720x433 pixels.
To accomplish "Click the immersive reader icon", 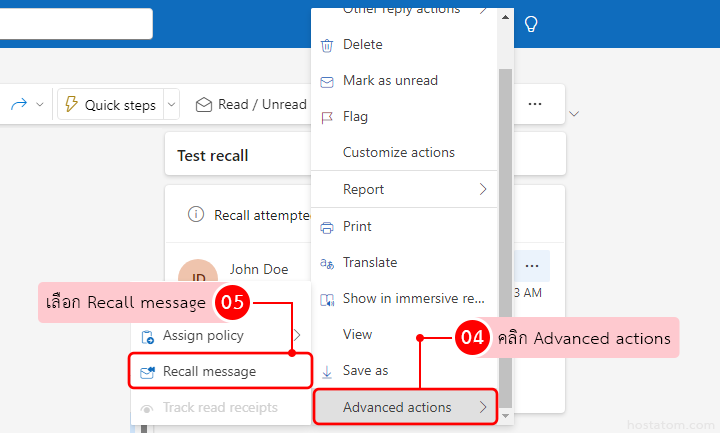I will pyautogui.click(x=326, y=299).
